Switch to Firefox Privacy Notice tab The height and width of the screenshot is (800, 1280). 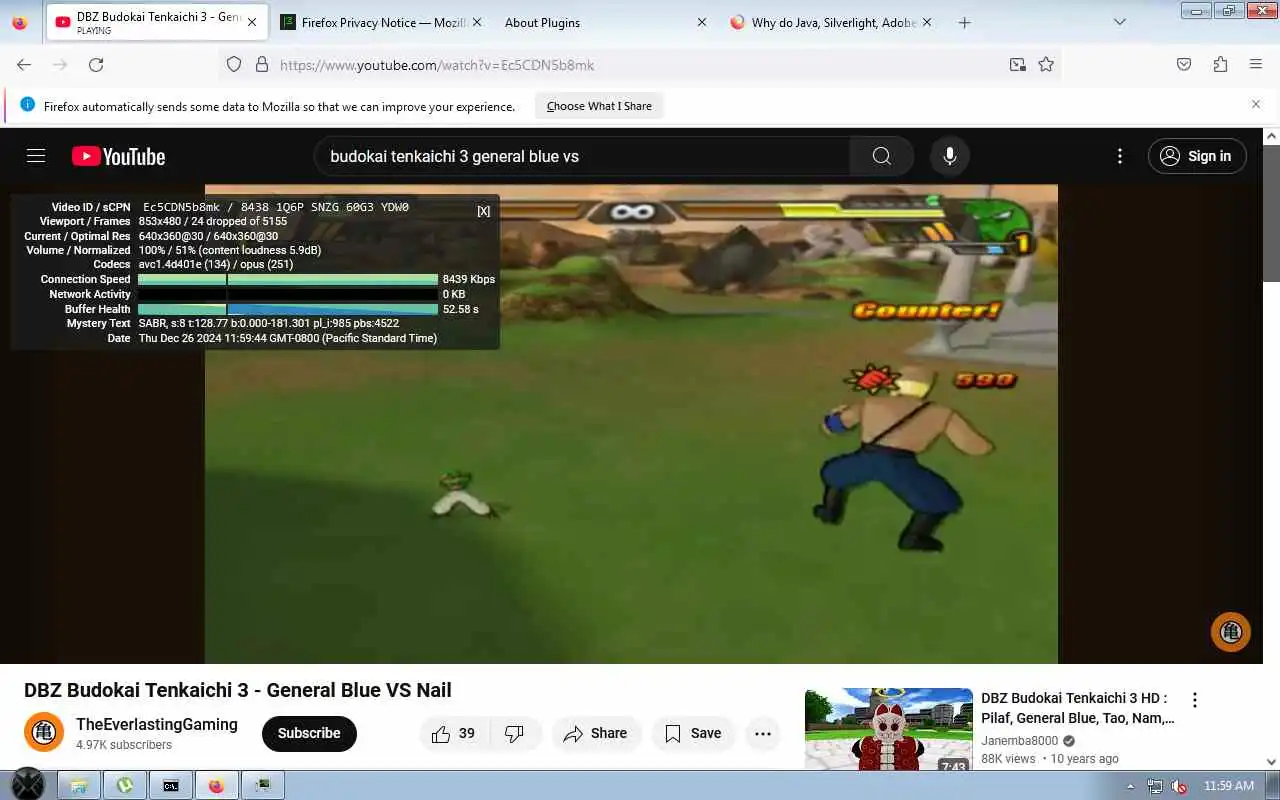tap(380, 22)
